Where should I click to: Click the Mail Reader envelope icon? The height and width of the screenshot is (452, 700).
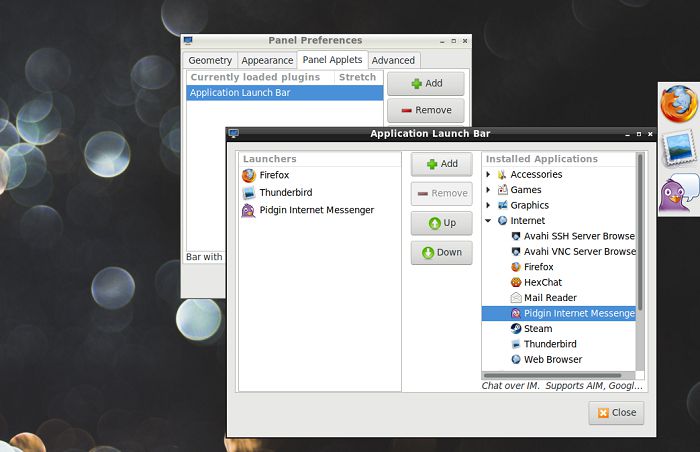[516, 298]
